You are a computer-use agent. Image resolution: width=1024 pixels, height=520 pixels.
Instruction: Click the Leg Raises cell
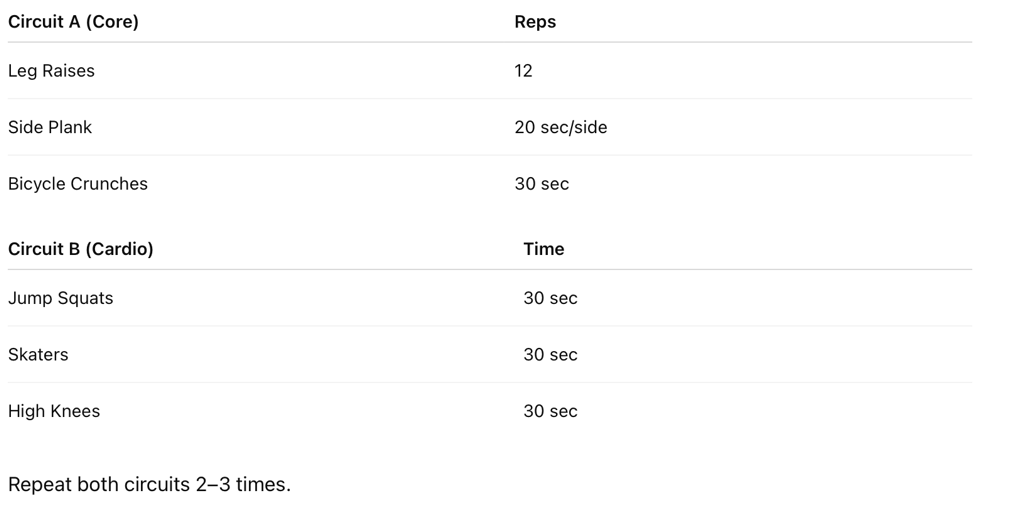51,71
